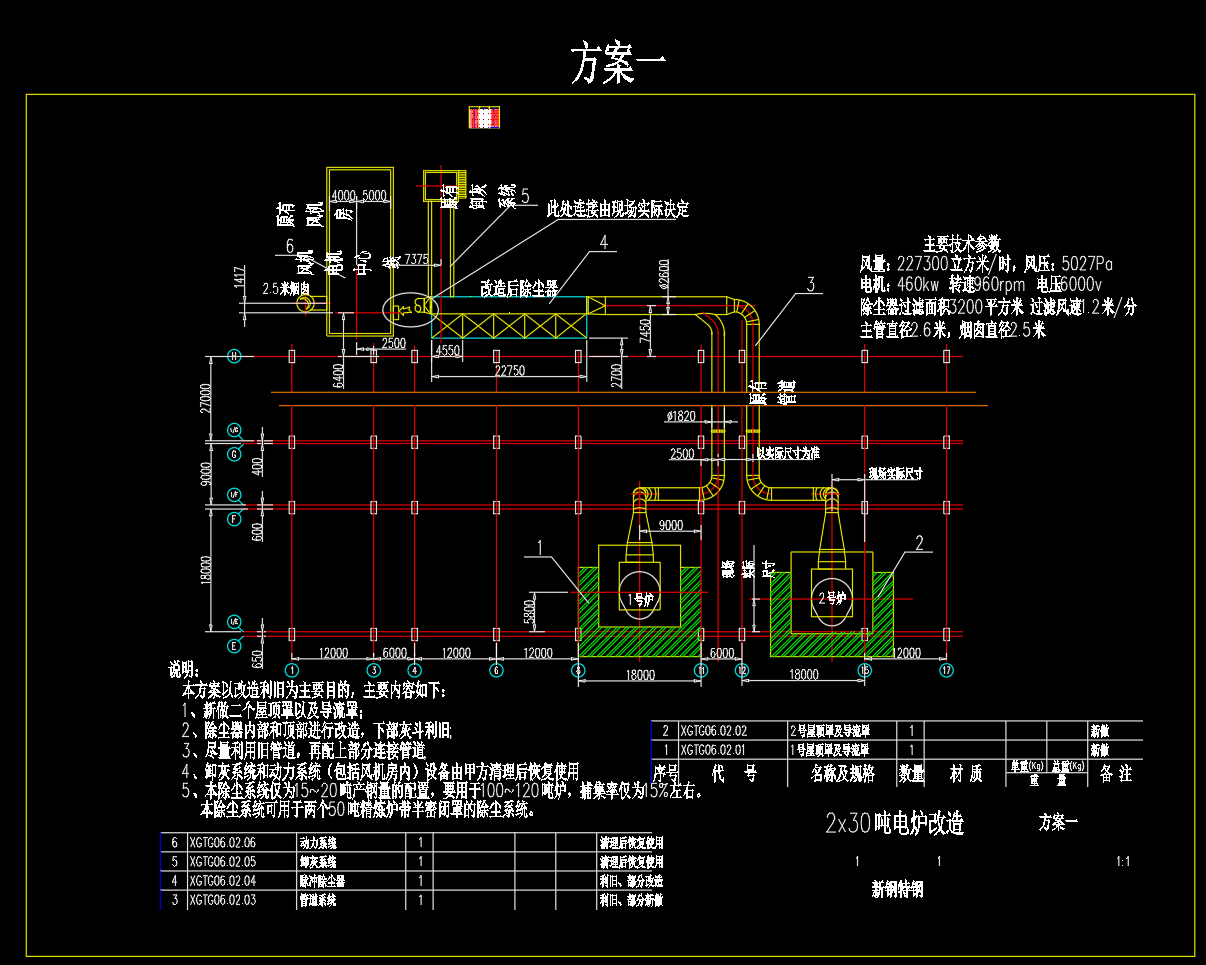Screen dimensions: 1206x965
Task: Pick the grid axis bubble E
Action: [x=234, y=646]
